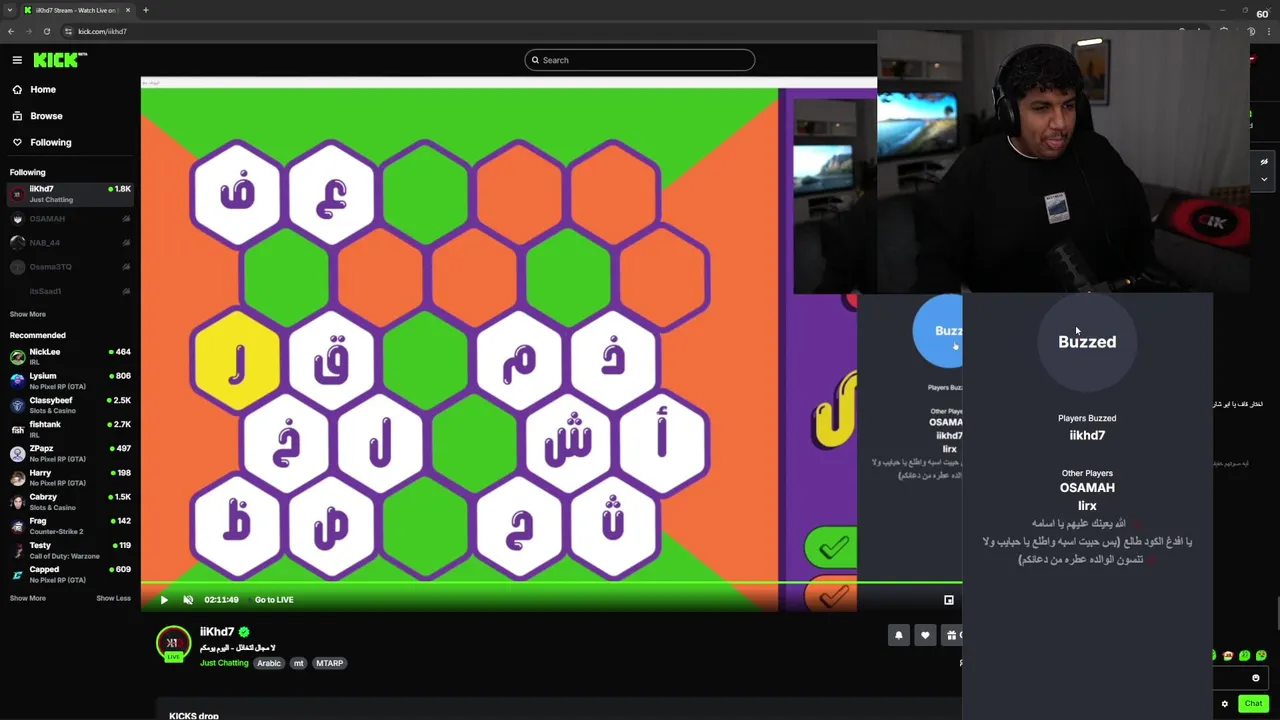Toggle mini-player / theater mode icon
This screenshot has width=1280, height=720.
click(949, 600)
